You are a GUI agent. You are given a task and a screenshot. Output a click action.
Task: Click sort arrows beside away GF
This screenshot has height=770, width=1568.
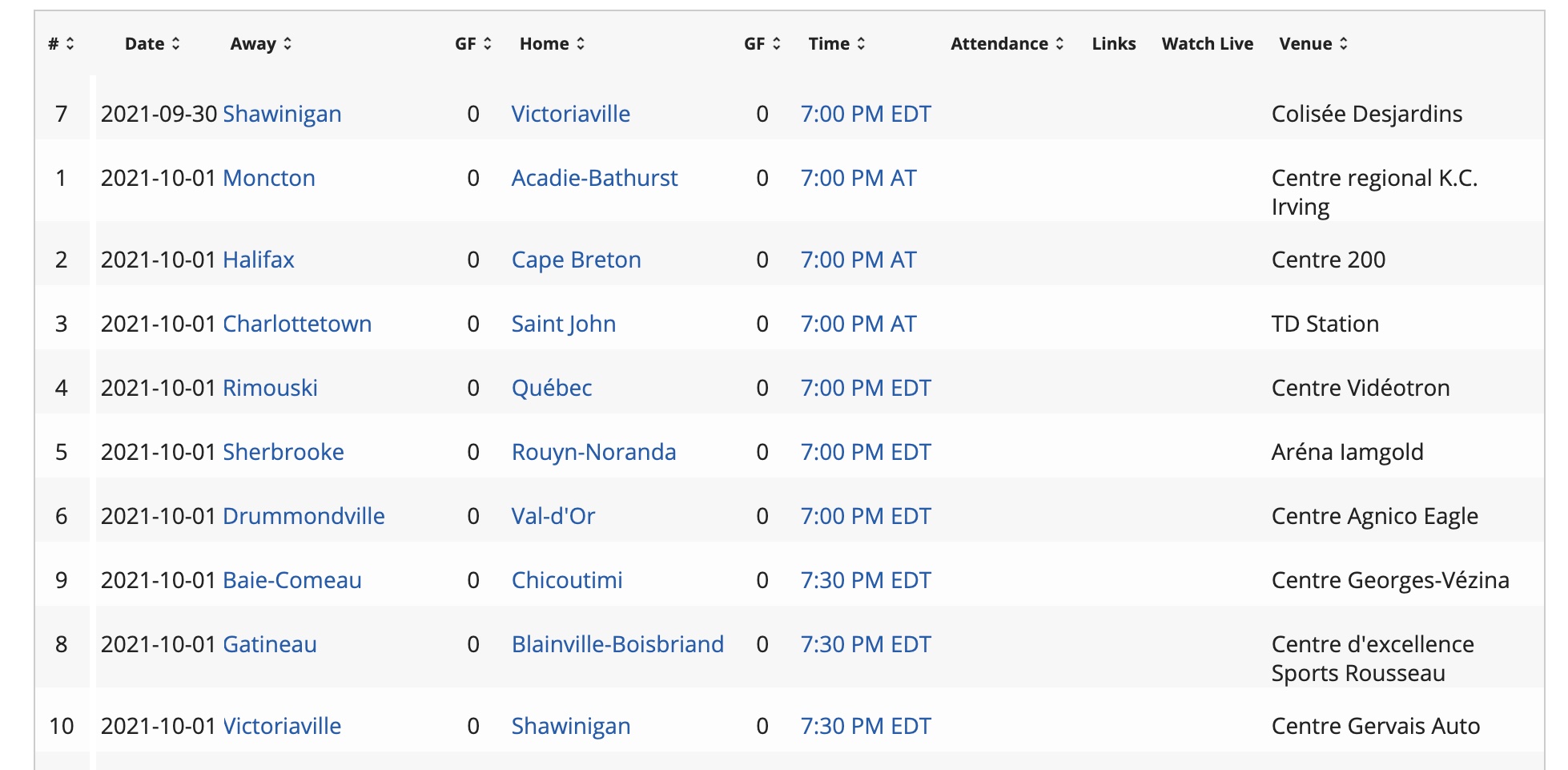click(x=488, y=44)
